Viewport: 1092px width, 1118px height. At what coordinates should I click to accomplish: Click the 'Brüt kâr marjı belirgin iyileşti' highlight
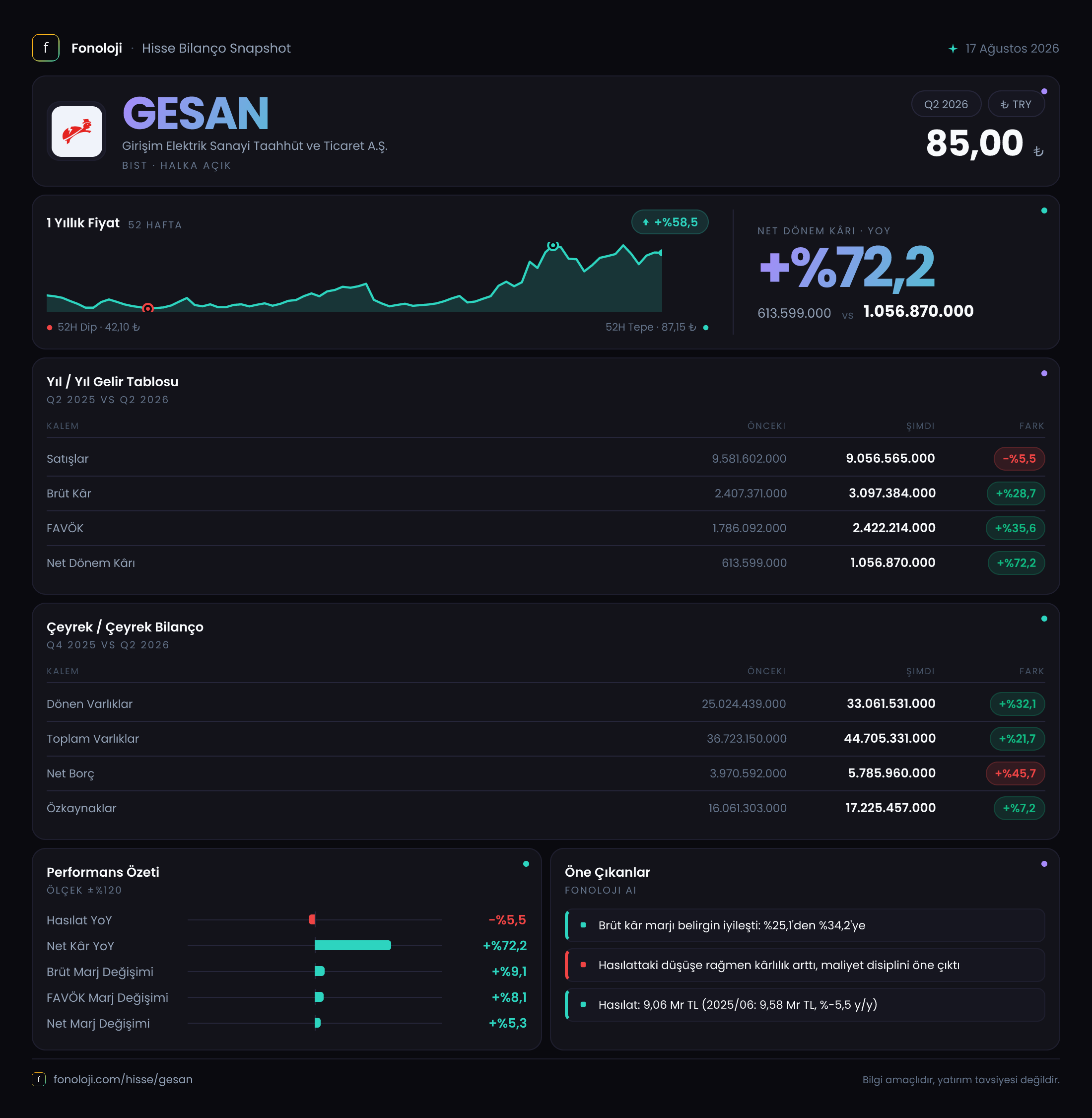(x=805, y=925)
